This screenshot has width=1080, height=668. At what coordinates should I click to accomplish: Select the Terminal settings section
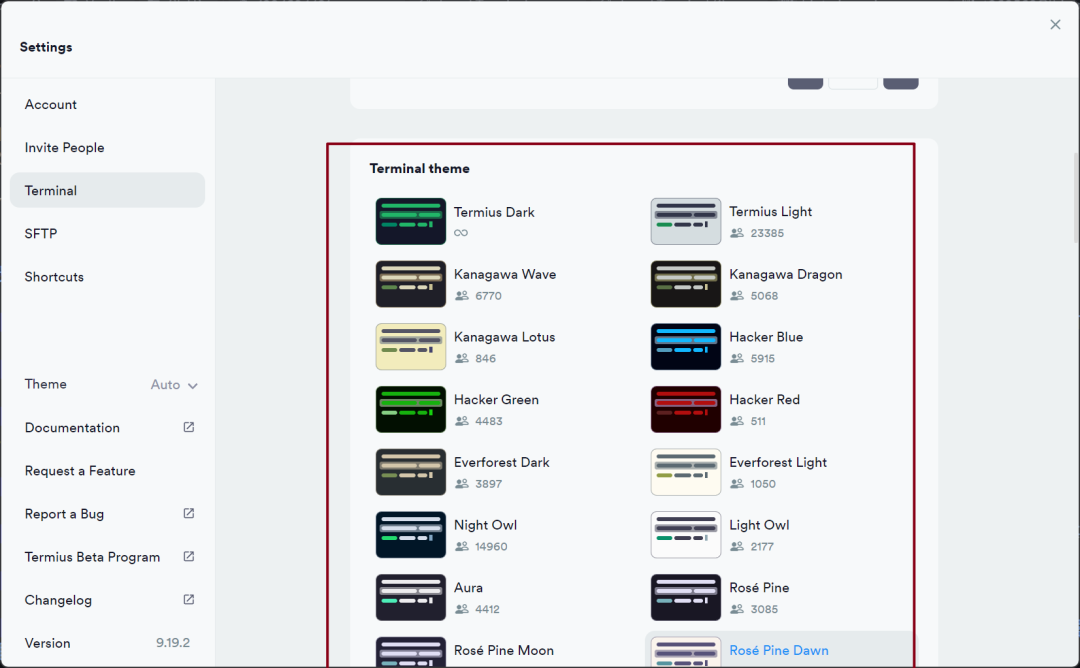(107, 190)
